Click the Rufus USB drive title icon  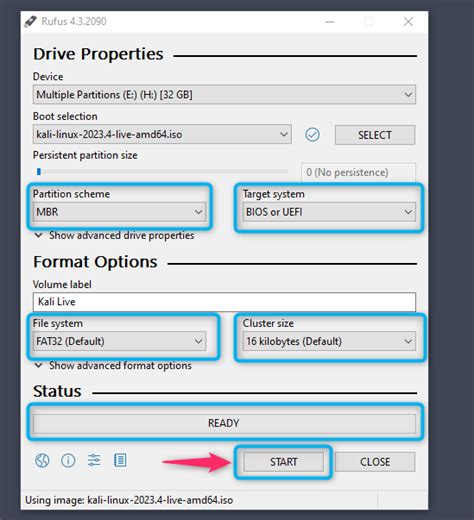tap(30, 22)
